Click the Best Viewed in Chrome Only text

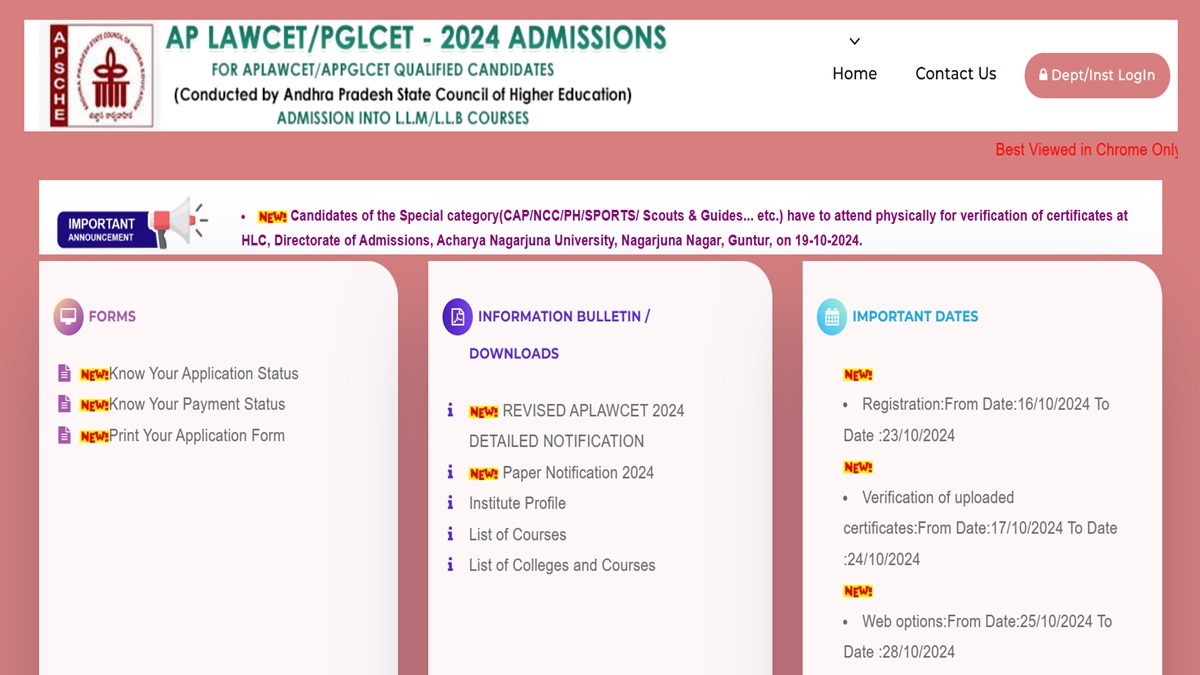[x=1086, y=150]
